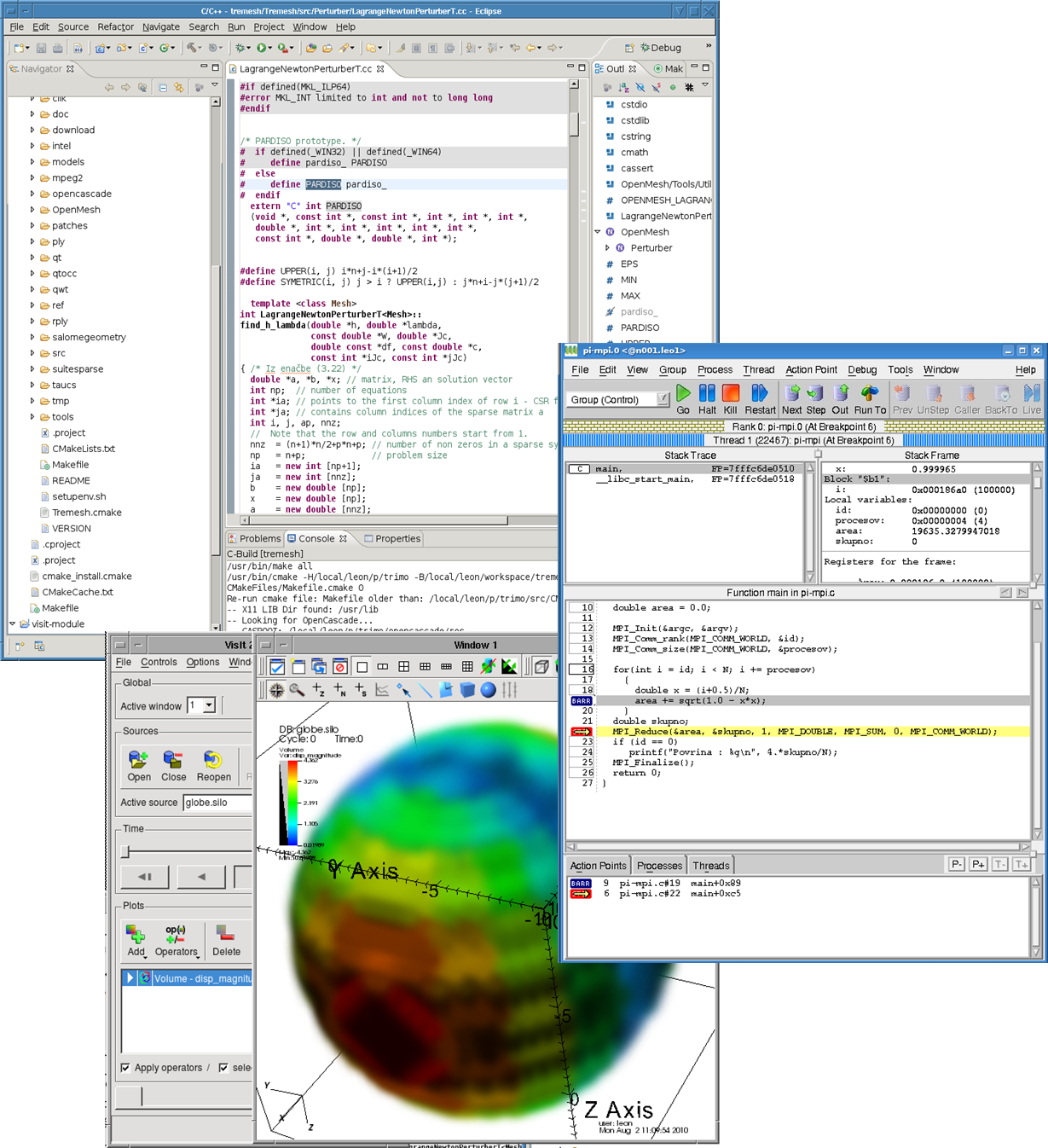Click the Step debugging icon
The width and height of the screenshot is (1048, 1148).
816,394
